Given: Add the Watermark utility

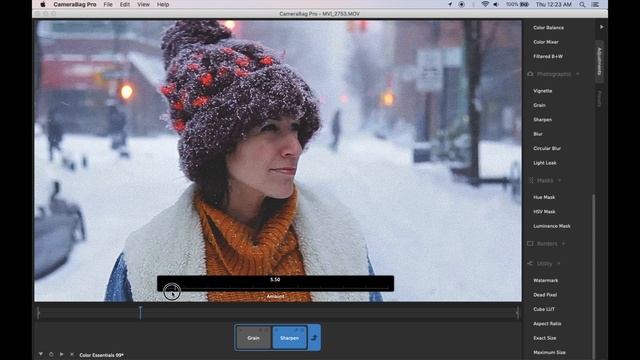Looking at the screenshot, I should 545,280.
